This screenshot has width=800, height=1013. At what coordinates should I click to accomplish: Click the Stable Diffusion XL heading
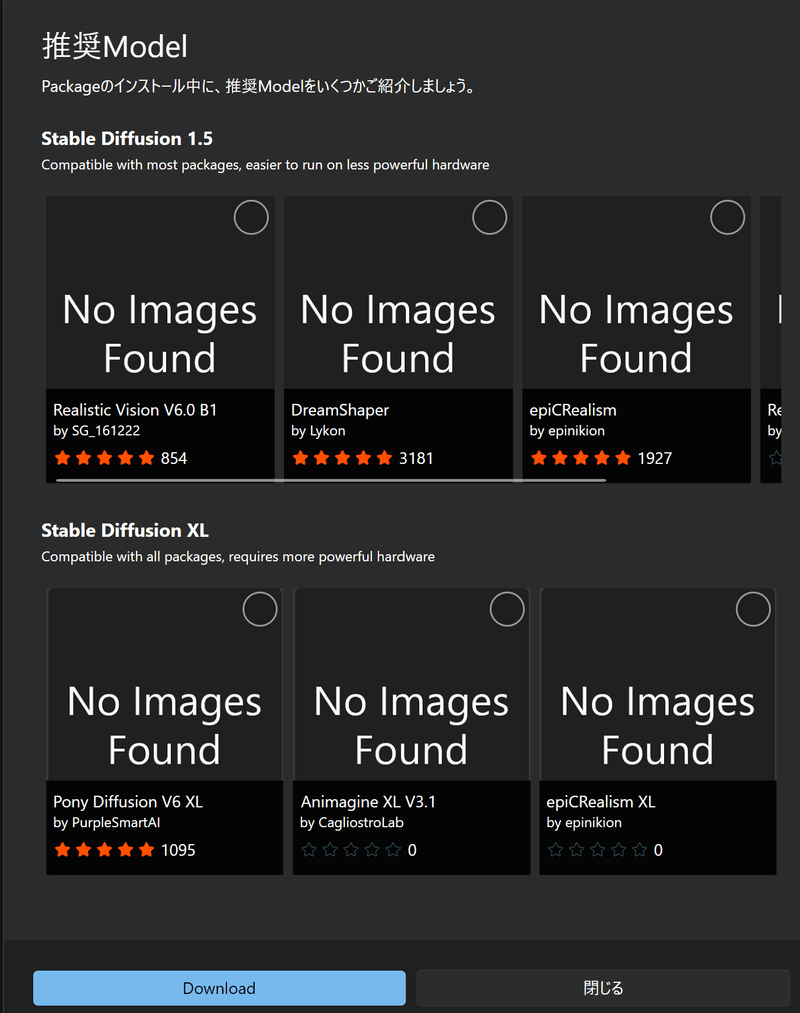tap(125, 530)
